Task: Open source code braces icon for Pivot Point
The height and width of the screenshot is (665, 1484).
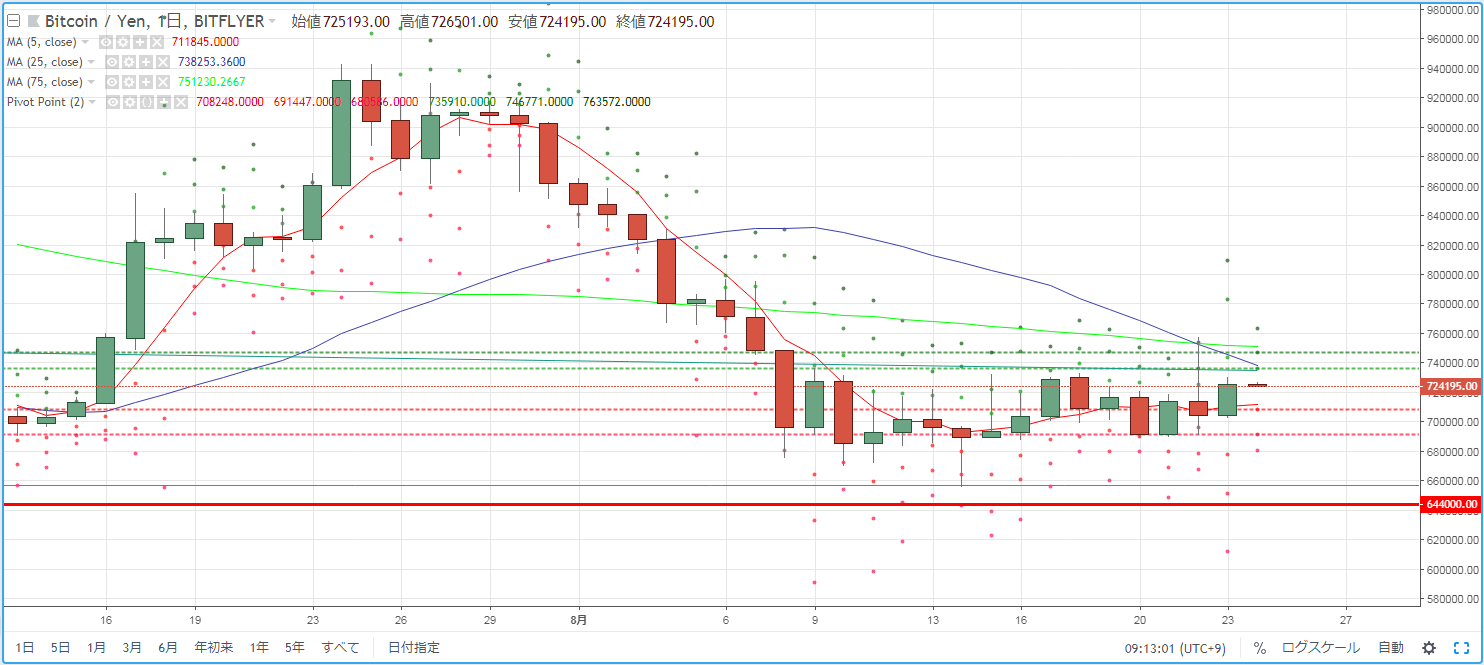Action: pos(147,102)
